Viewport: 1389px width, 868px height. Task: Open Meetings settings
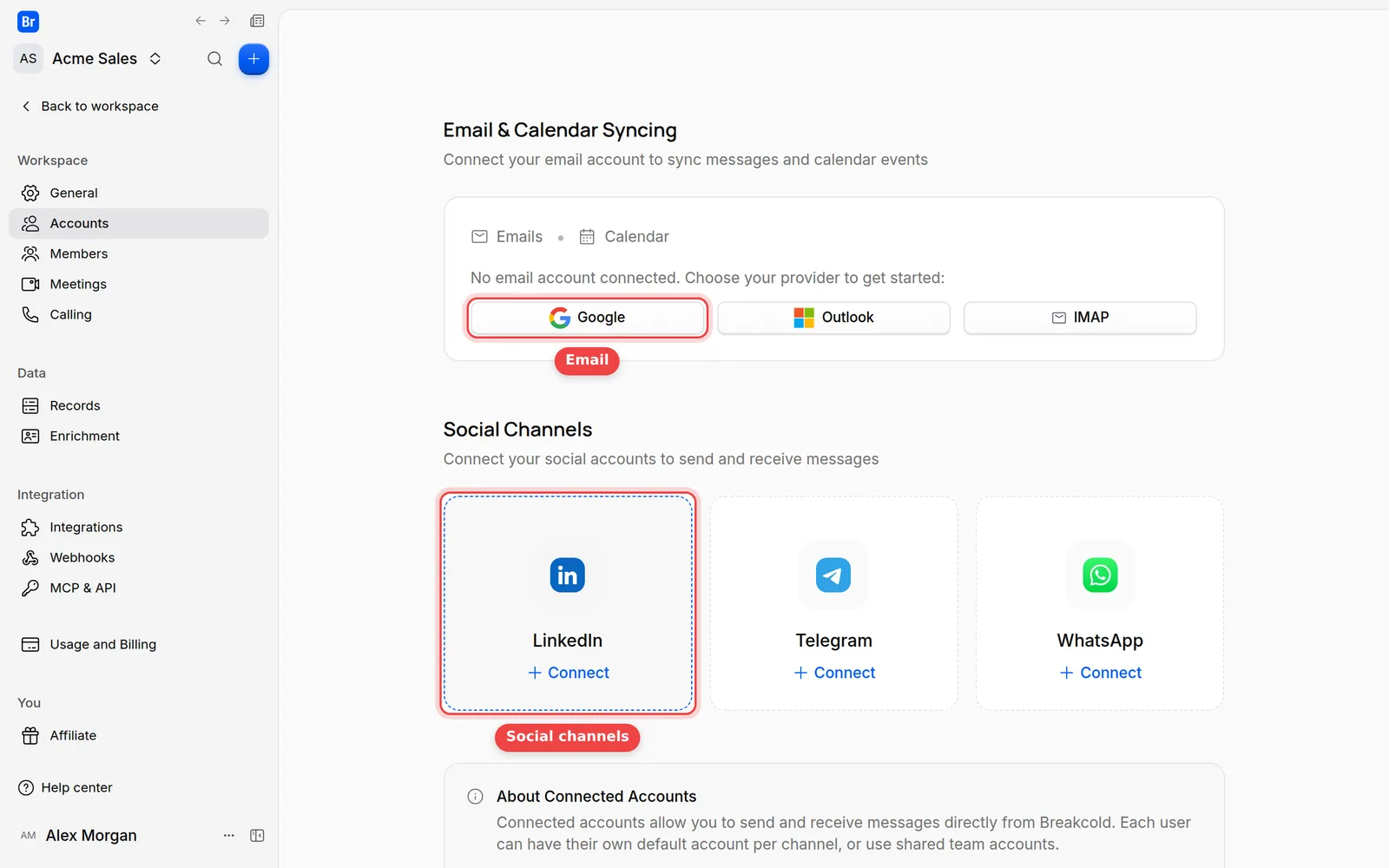[x=139, y=284]
